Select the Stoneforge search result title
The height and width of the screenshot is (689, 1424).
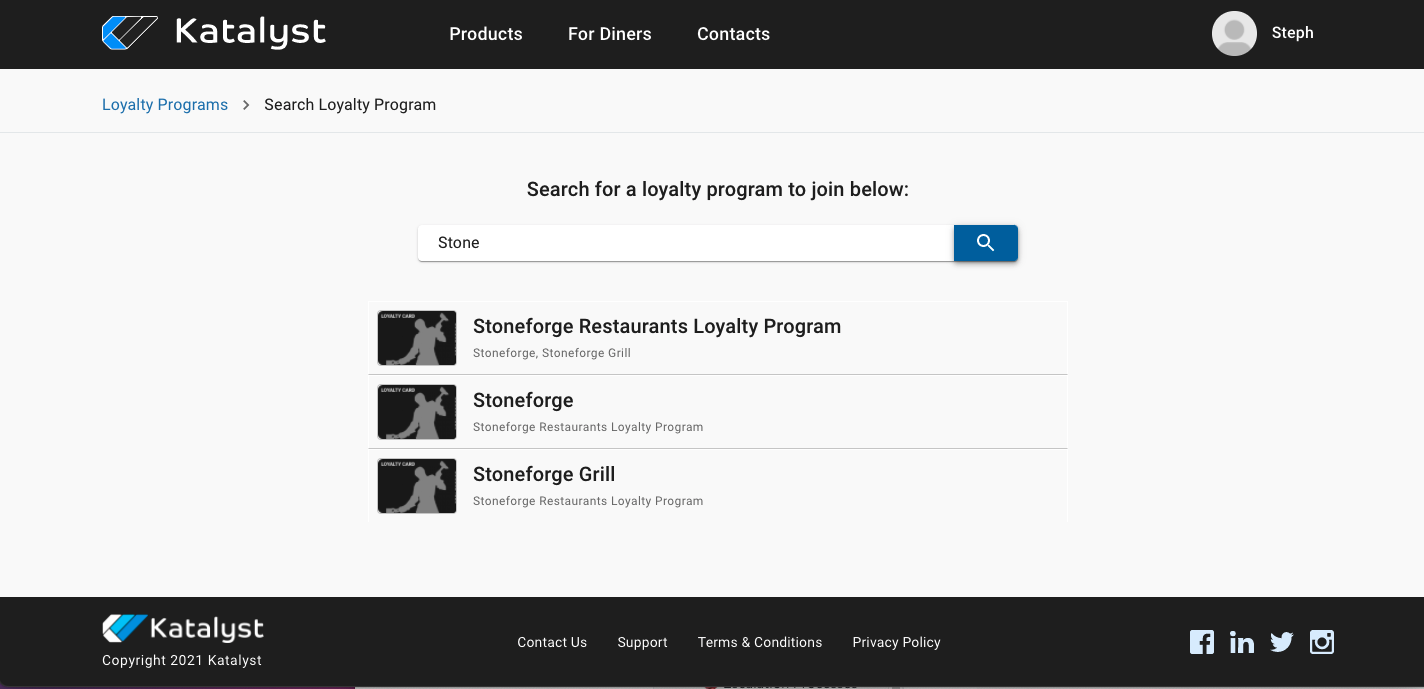[523, 401]
